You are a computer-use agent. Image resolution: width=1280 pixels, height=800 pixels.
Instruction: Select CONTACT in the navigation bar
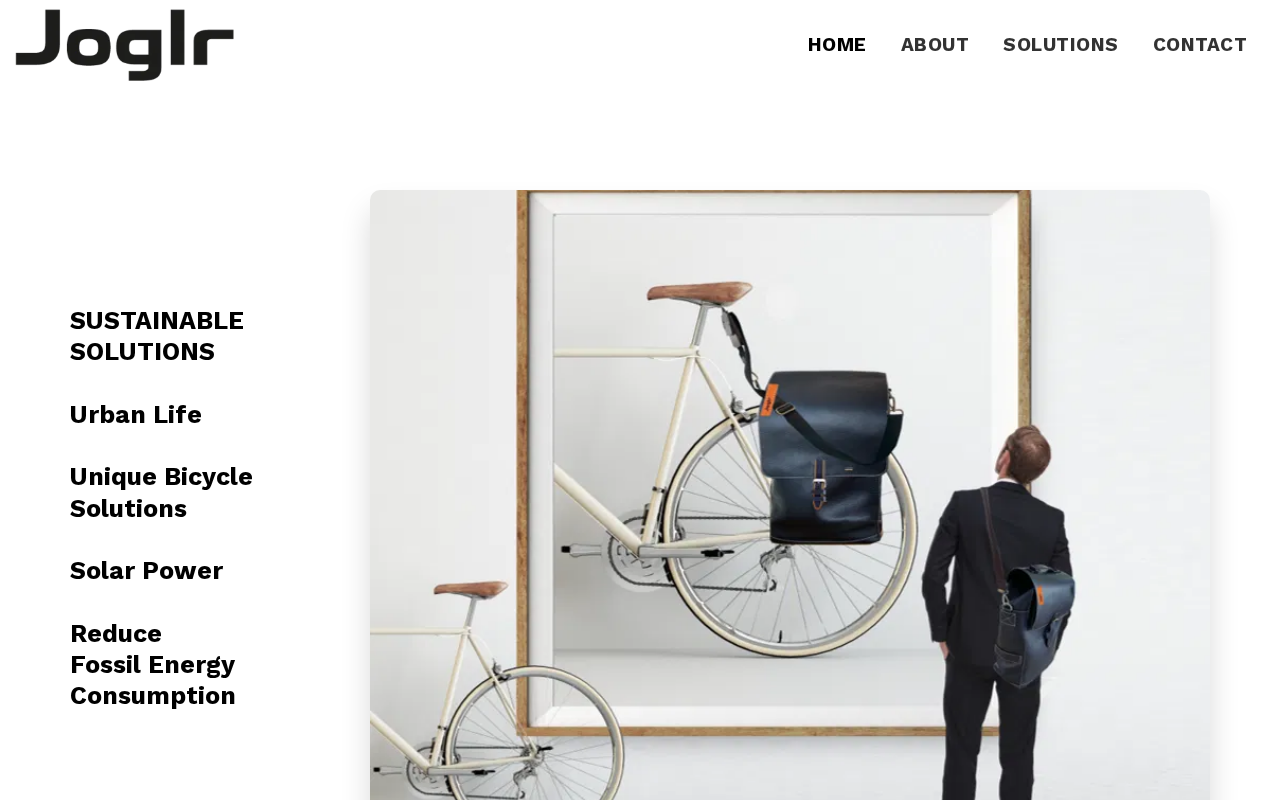1200,45
